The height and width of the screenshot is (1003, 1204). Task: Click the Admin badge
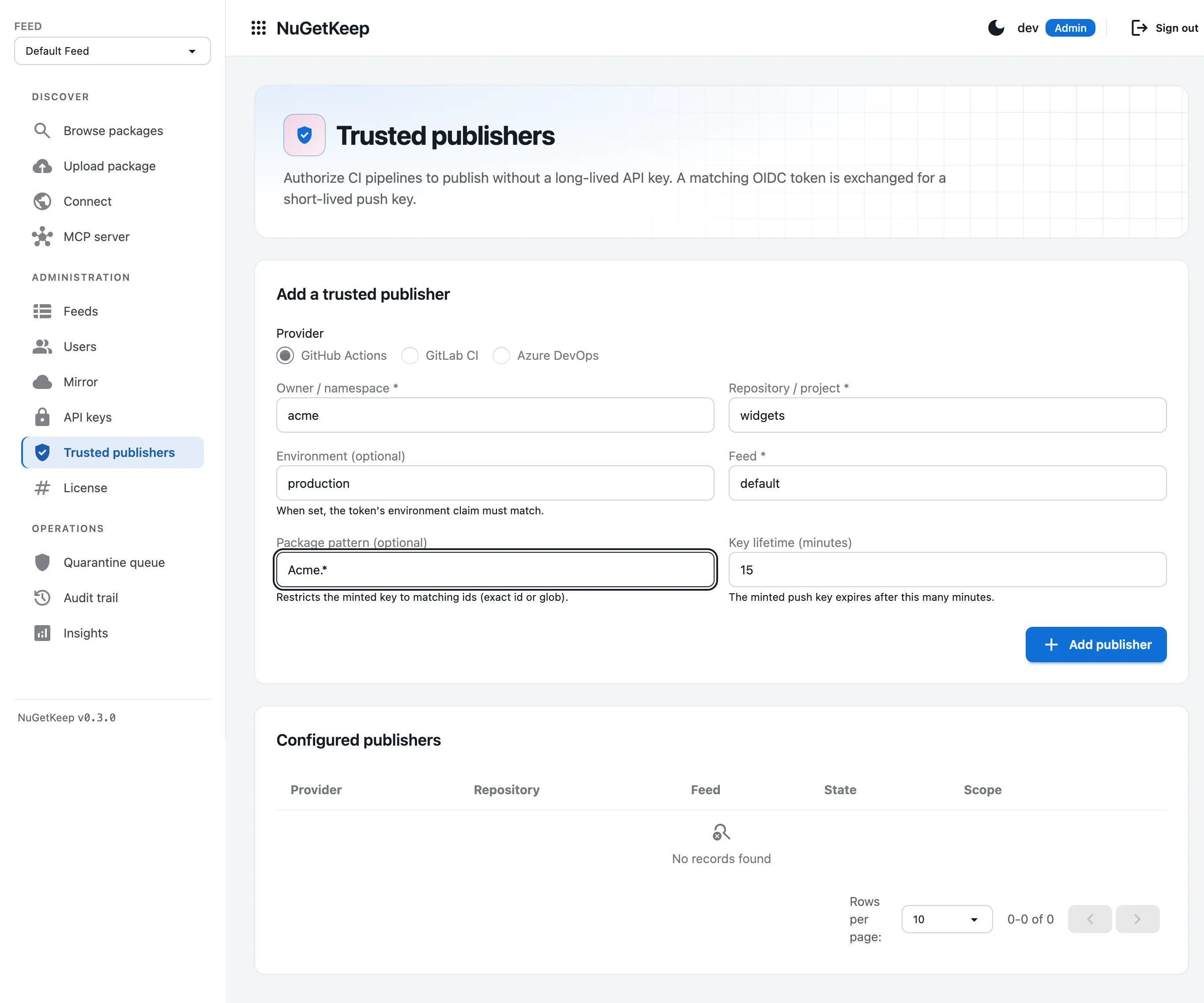(x=1070, y=27)
